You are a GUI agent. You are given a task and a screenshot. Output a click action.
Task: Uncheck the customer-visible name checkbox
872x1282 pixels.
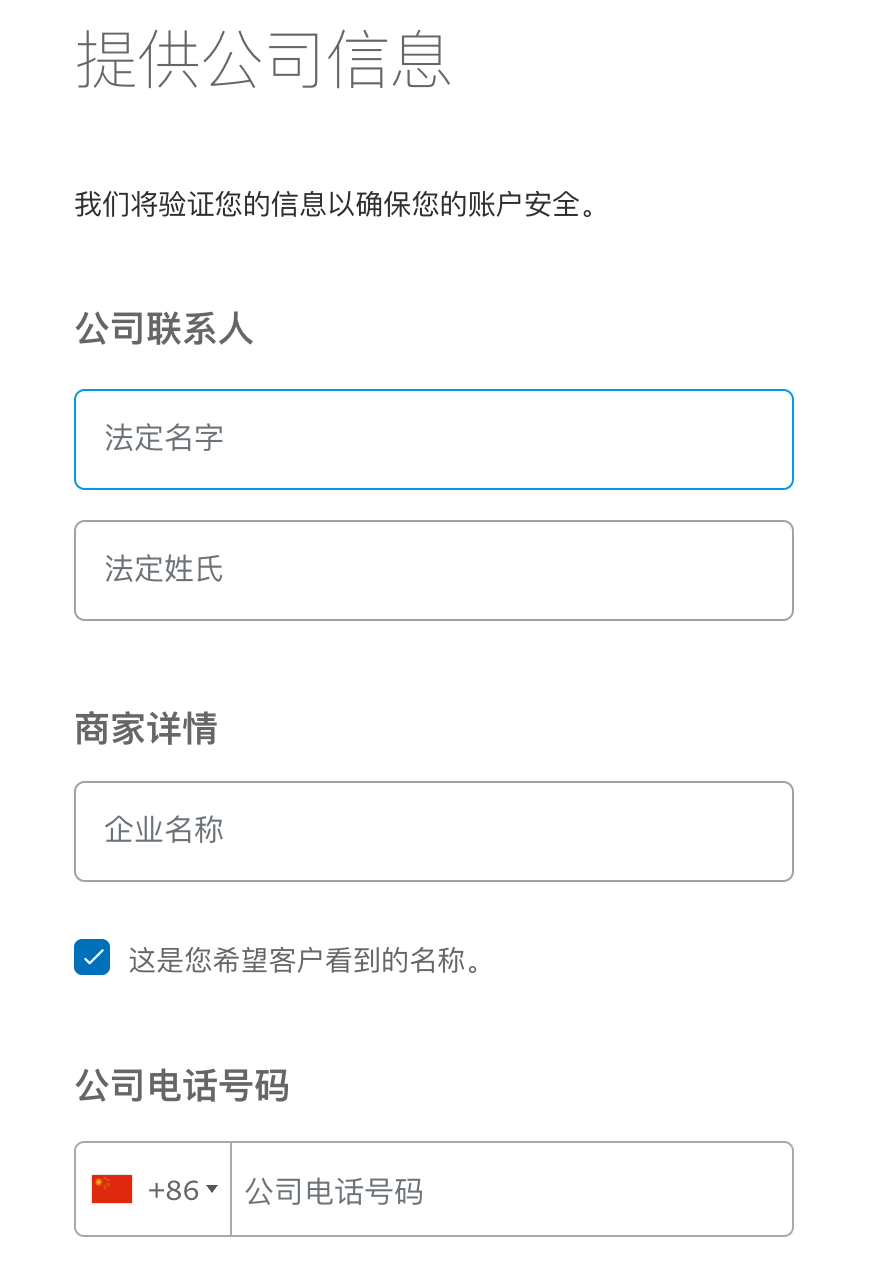pyautogui.click(x=91, y=957)
